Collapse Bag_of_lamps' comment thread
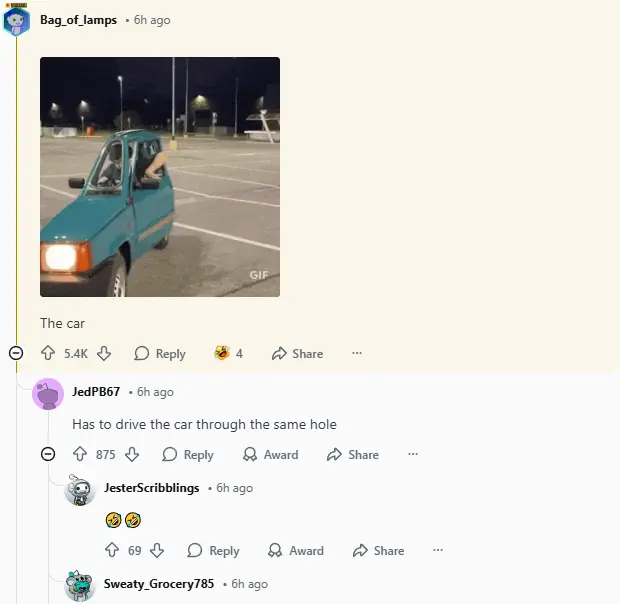The image size is (620, 604). 16,353
